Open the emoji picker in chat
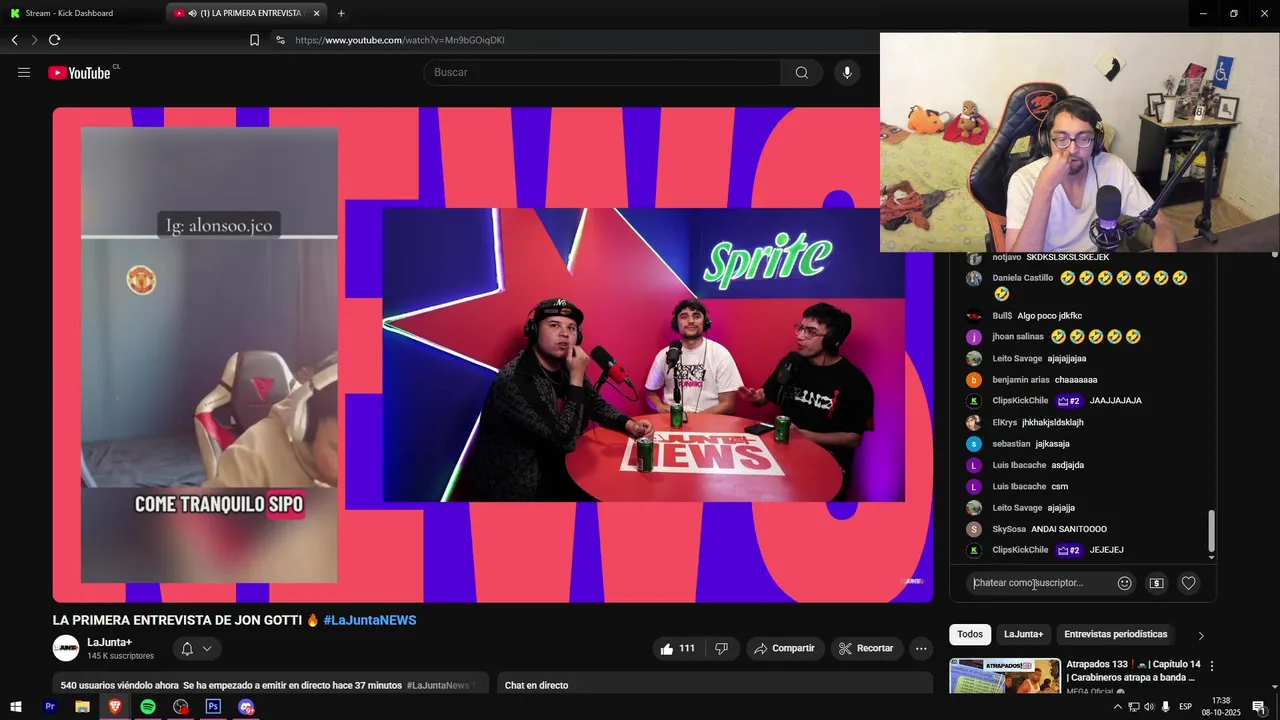Image resolution: width=1280 pixels, height=720 pixels. (1125, 583)
